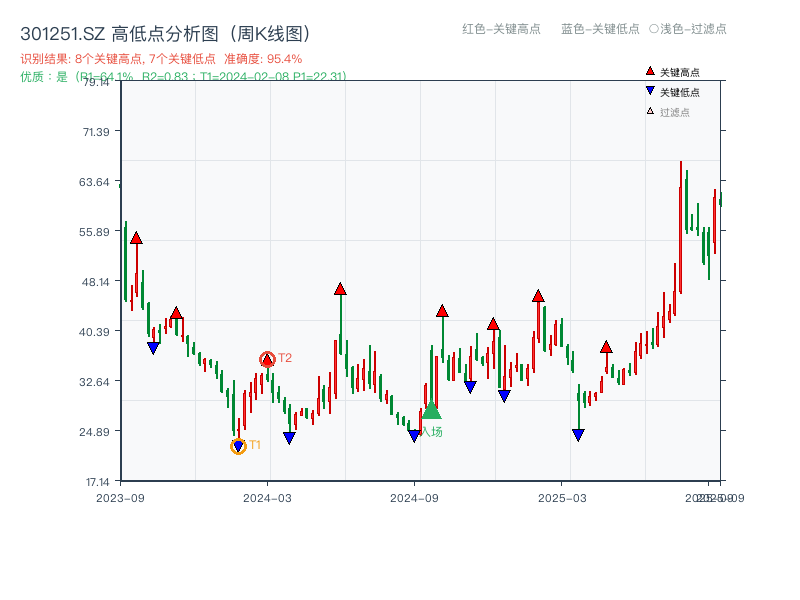The image size is (800, 600).
Task: Click the key-high triangle around May 2025
Action: [606, 347]
